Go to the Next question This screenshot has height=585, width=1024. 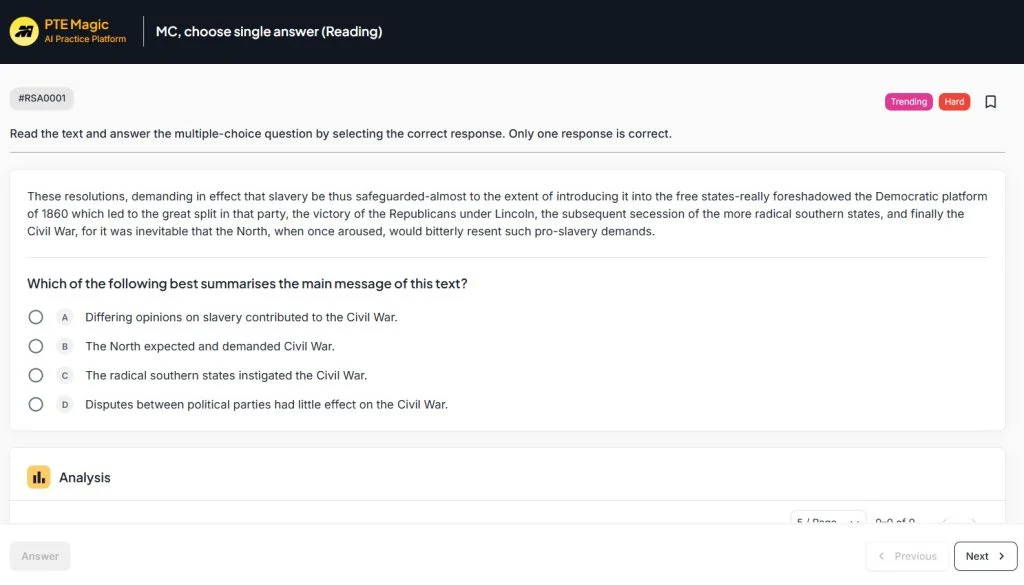pos(985,556)
